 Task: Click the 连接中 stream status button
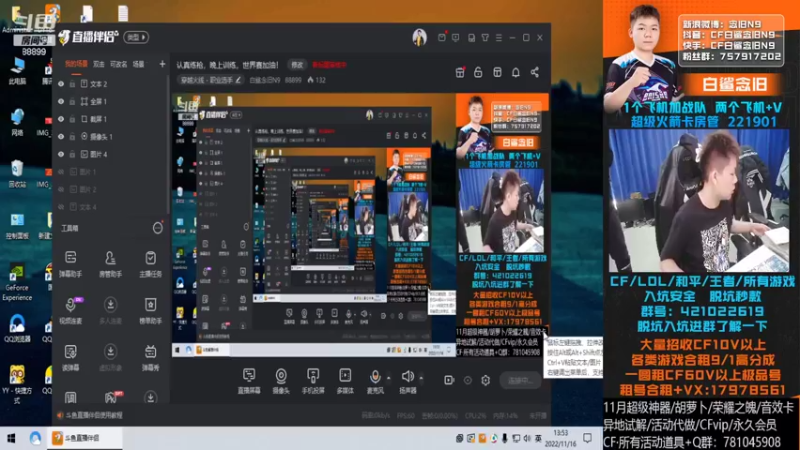point(520,380)
